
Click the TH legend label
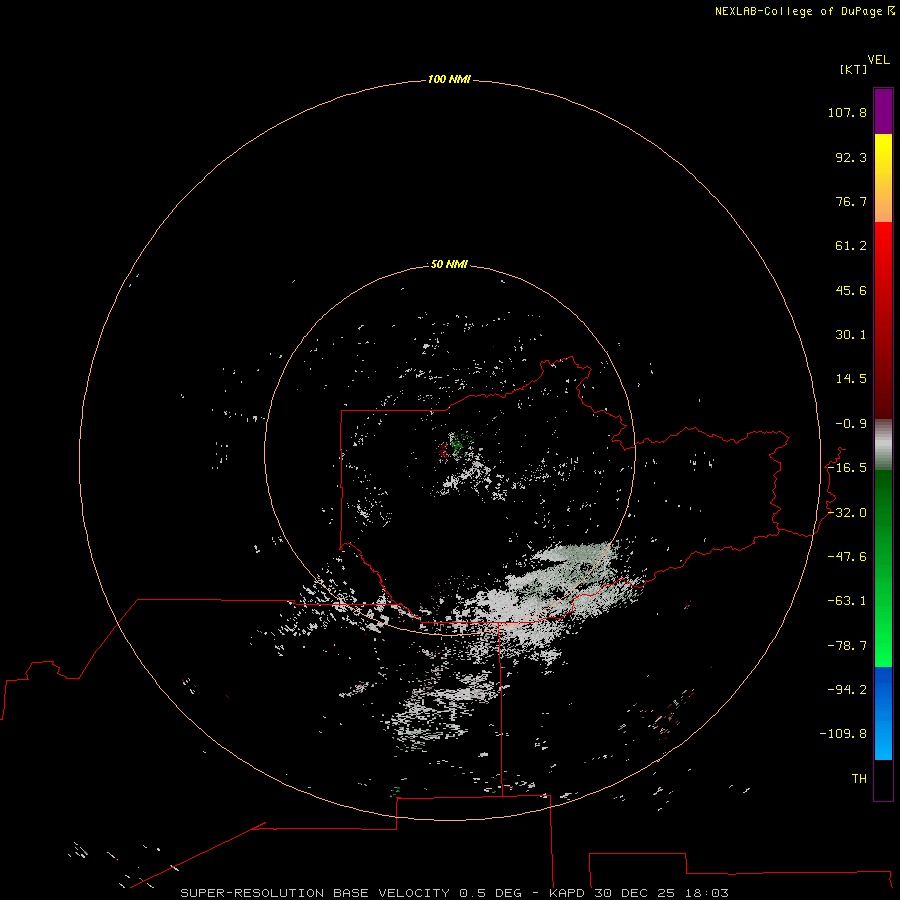tap(859, 779)
